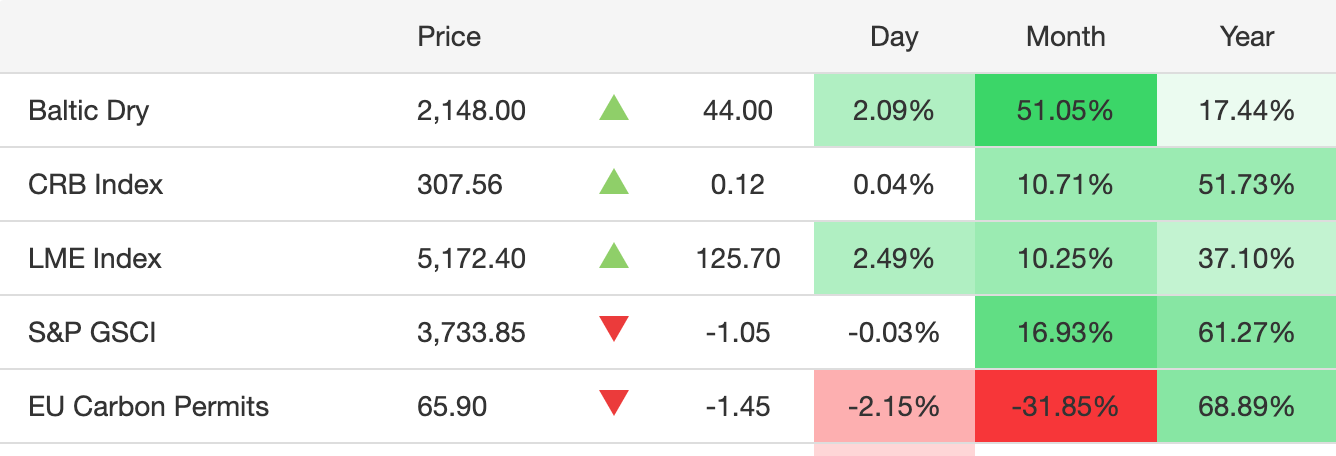Sort by the Day column header

tap(894, 37)
